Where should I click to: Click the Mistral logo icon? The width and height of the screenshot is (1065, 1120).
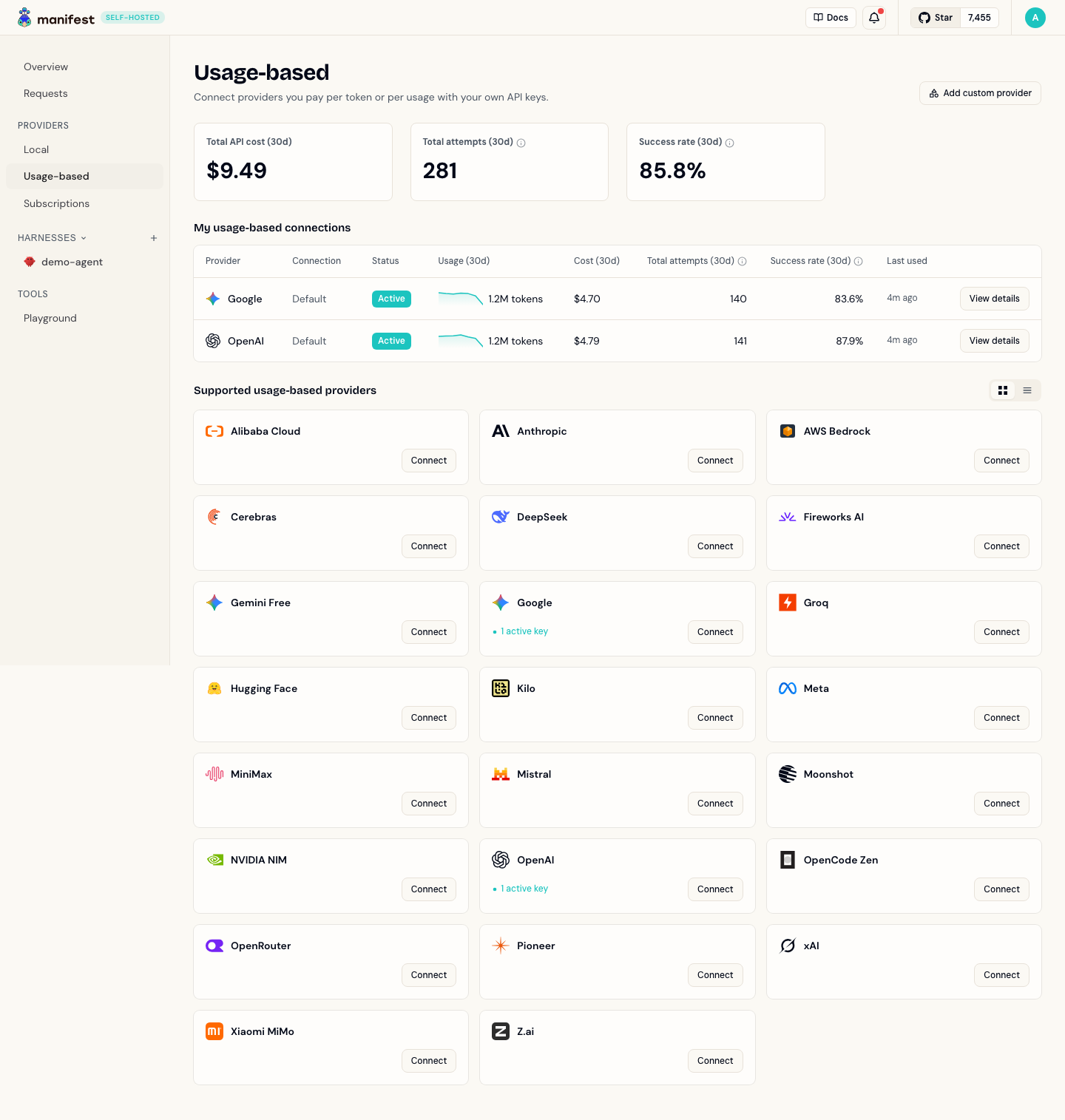pyautogui.click(x=501, y=774)
